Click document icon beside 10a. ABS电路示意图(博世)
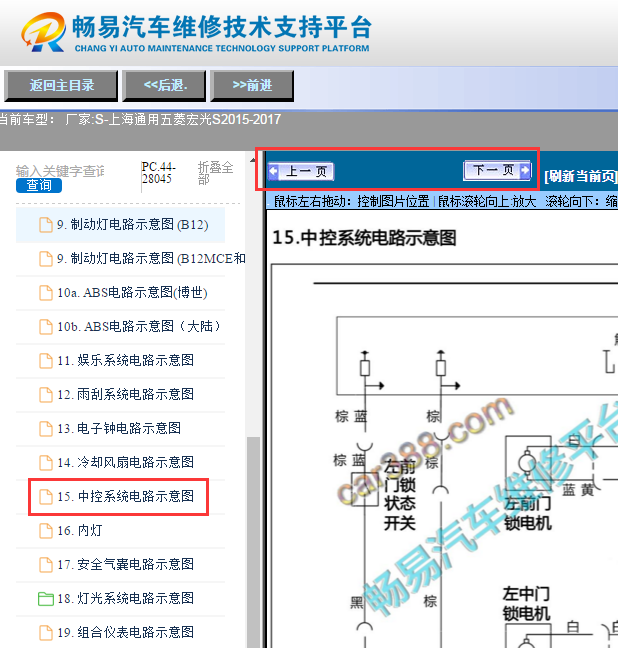The height and width of the screenshot is (648, 618). tap(45, 293)
